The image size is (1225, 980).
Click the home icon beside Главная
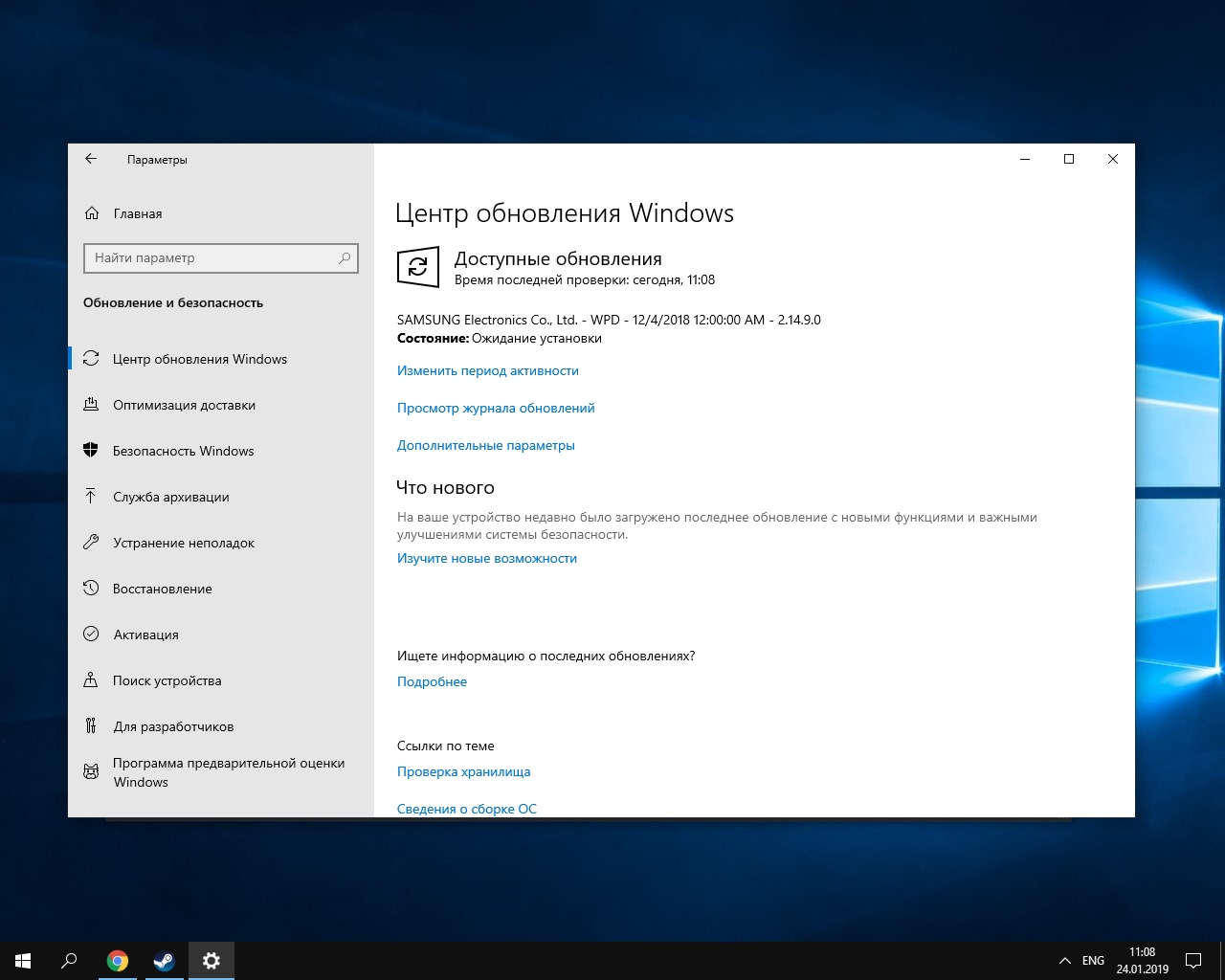(x=92, y=213)
